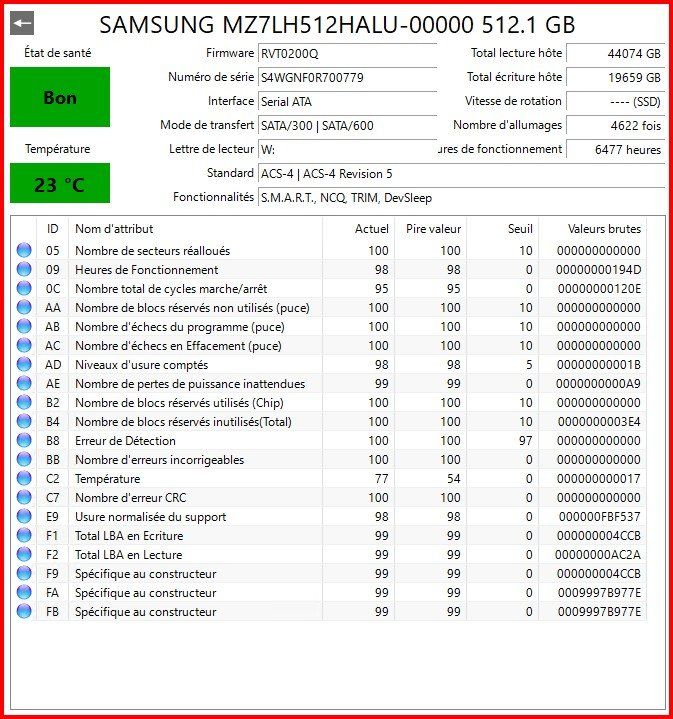
Task: Click status orb for attribute AE
Action: pos(24,383)
